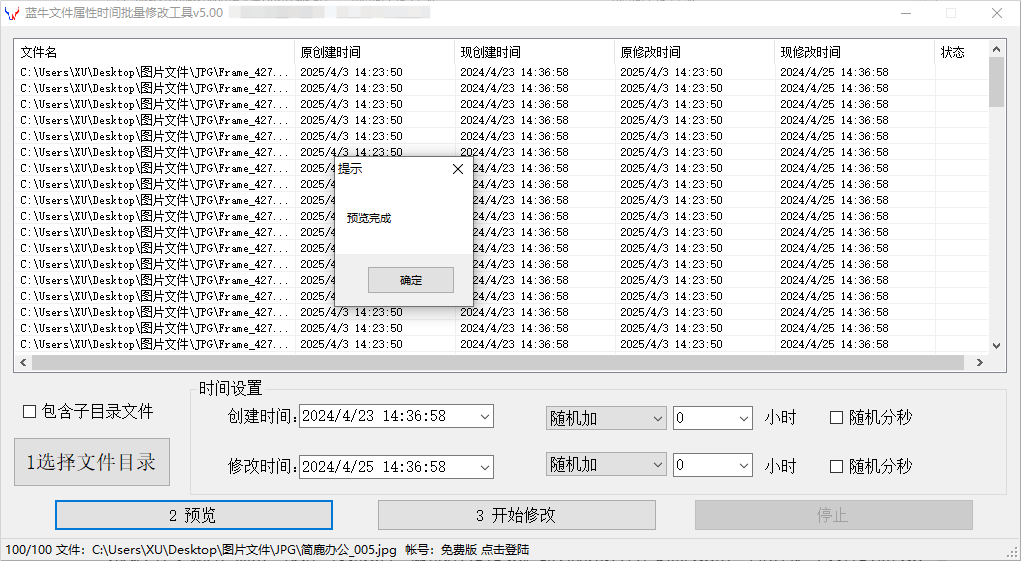The width and height of the screenshot is (1021, 561).
Task: Open 随机加 dropdown in creation time row
Action: tap(606, 418)
